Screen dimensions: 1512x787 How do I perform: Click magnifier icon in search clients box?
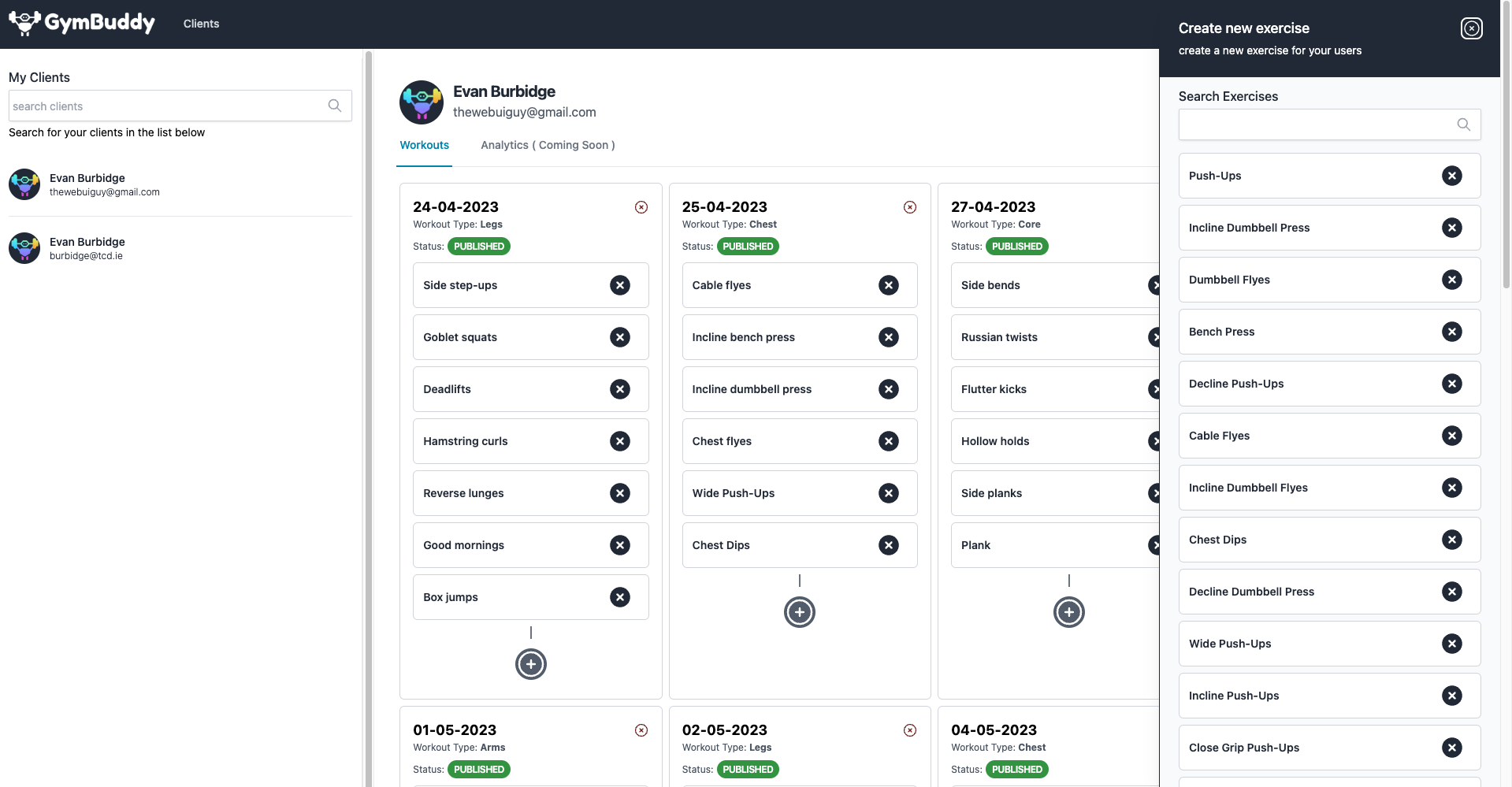pos(335,106)
